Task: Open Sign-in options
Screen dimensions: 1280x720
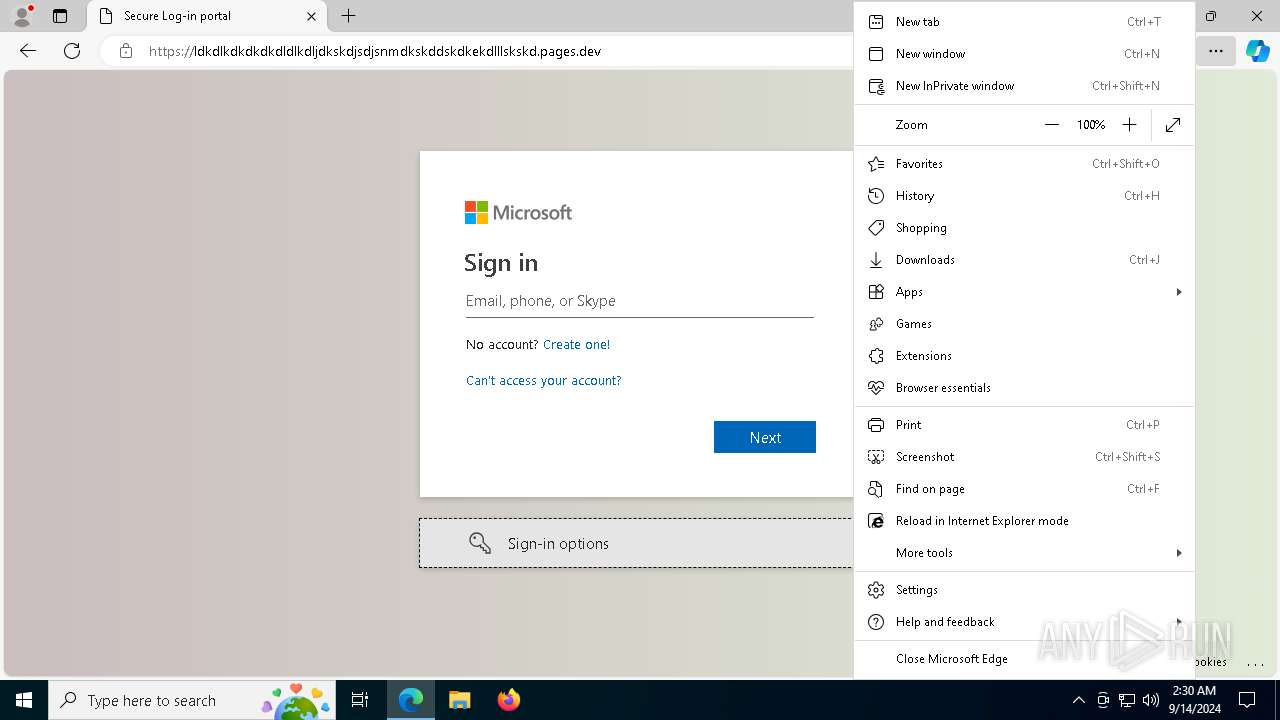Action: (636, 543)
